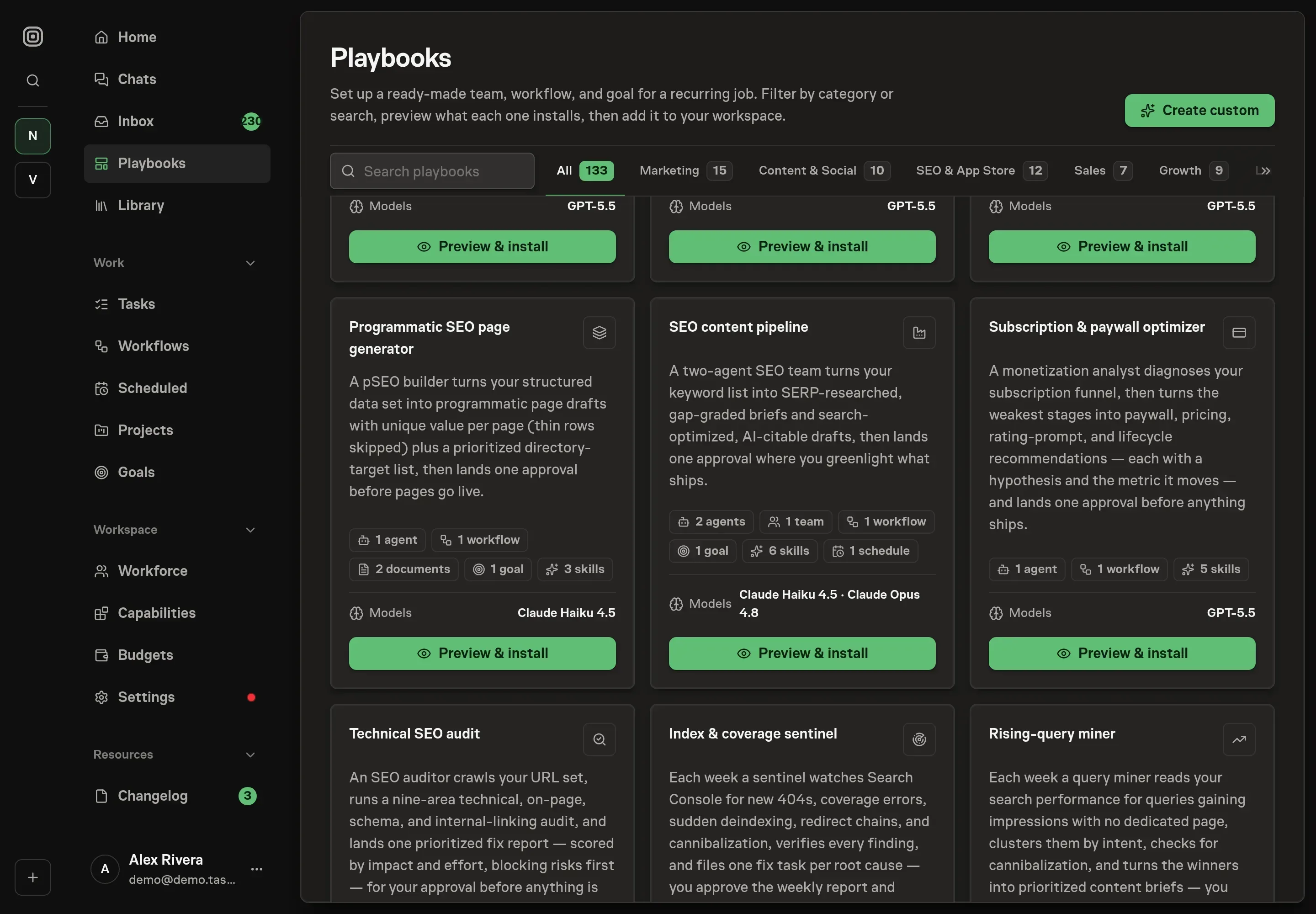Open the global search magnifier icon
The height and width of the screenshot is (914, 1316).
(32, 80)
